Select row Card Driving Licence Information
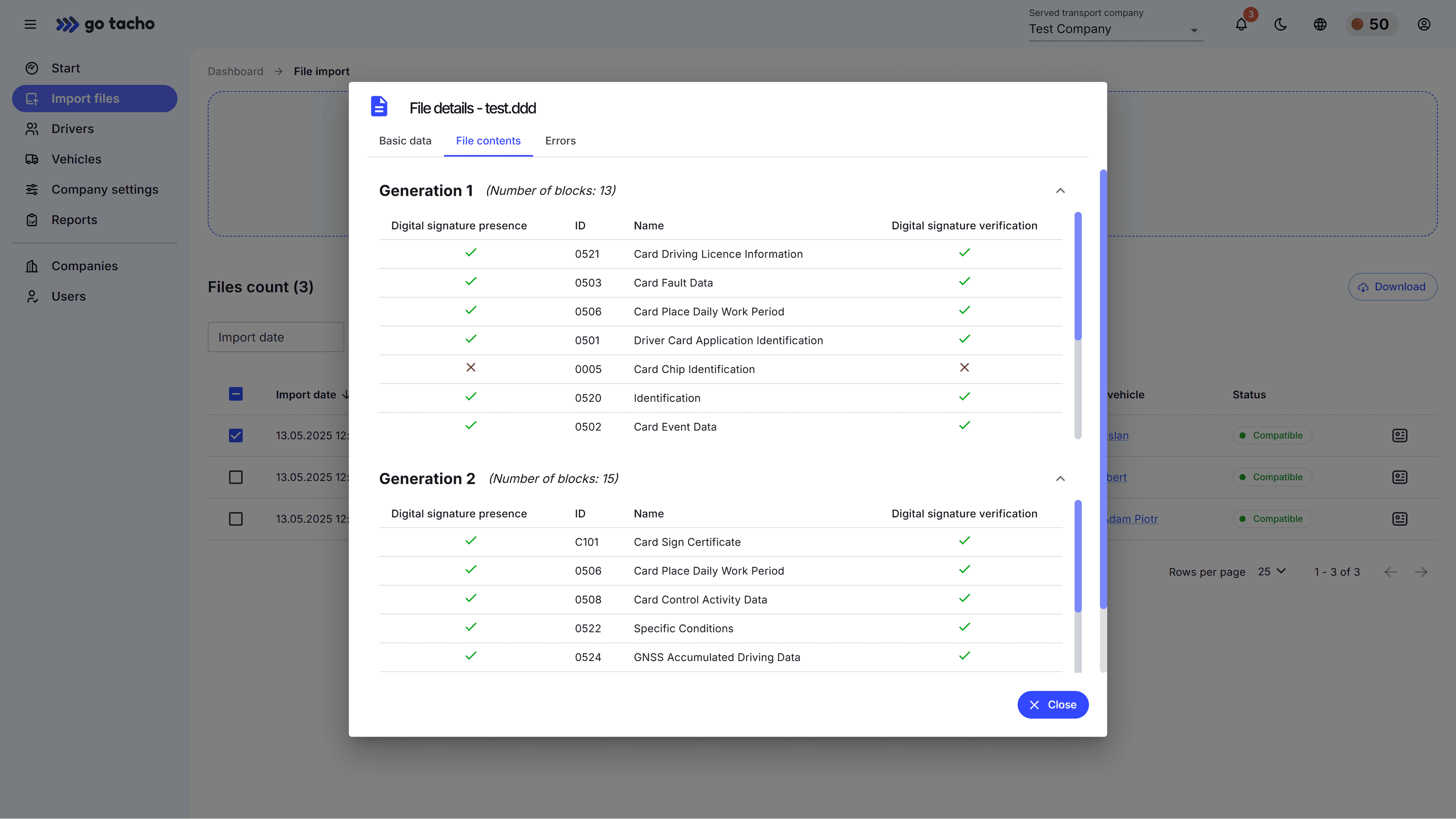 [721, 254]
